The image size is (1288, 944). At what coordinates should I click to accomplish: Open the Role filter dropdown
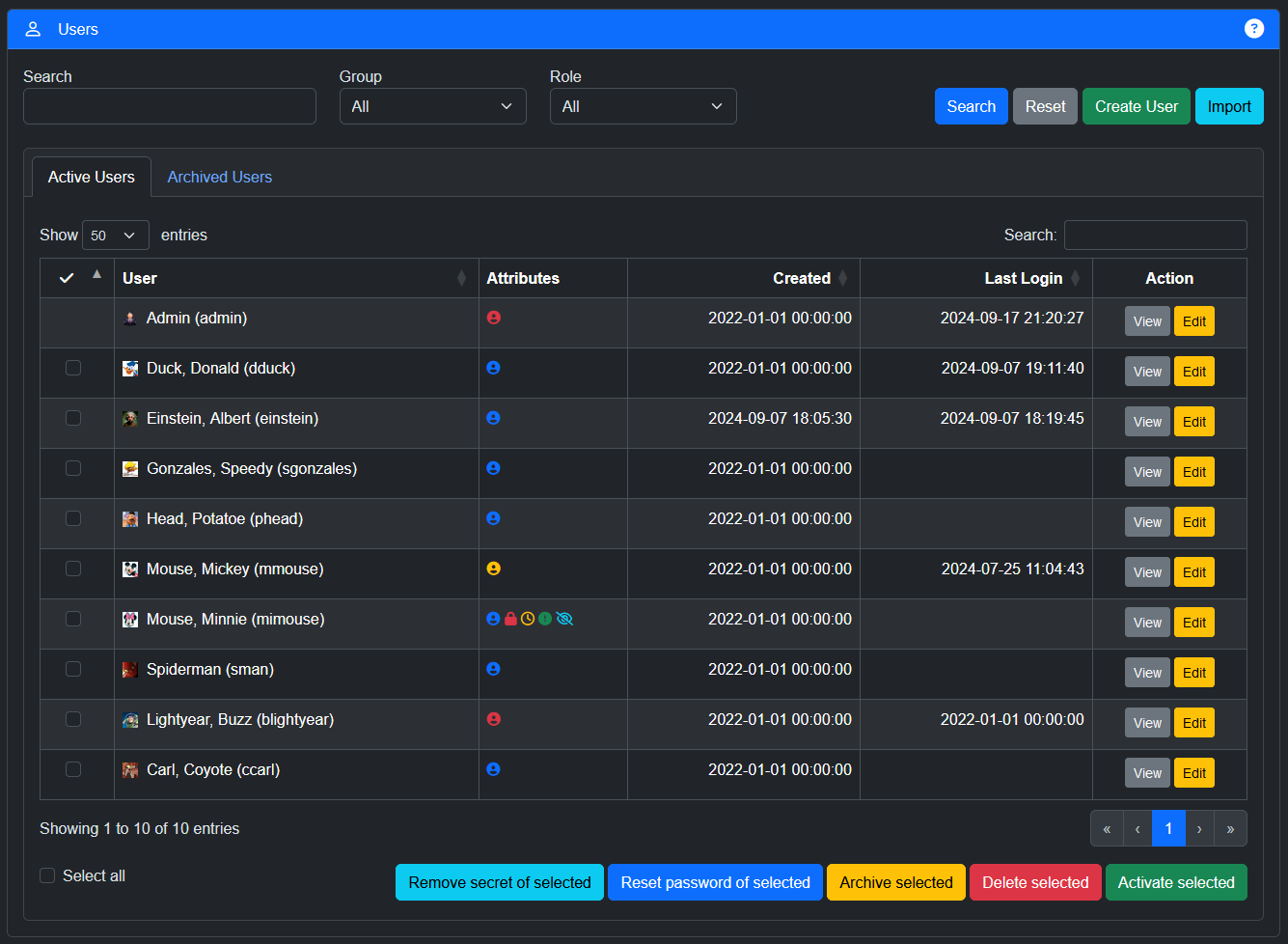[643, 106]
